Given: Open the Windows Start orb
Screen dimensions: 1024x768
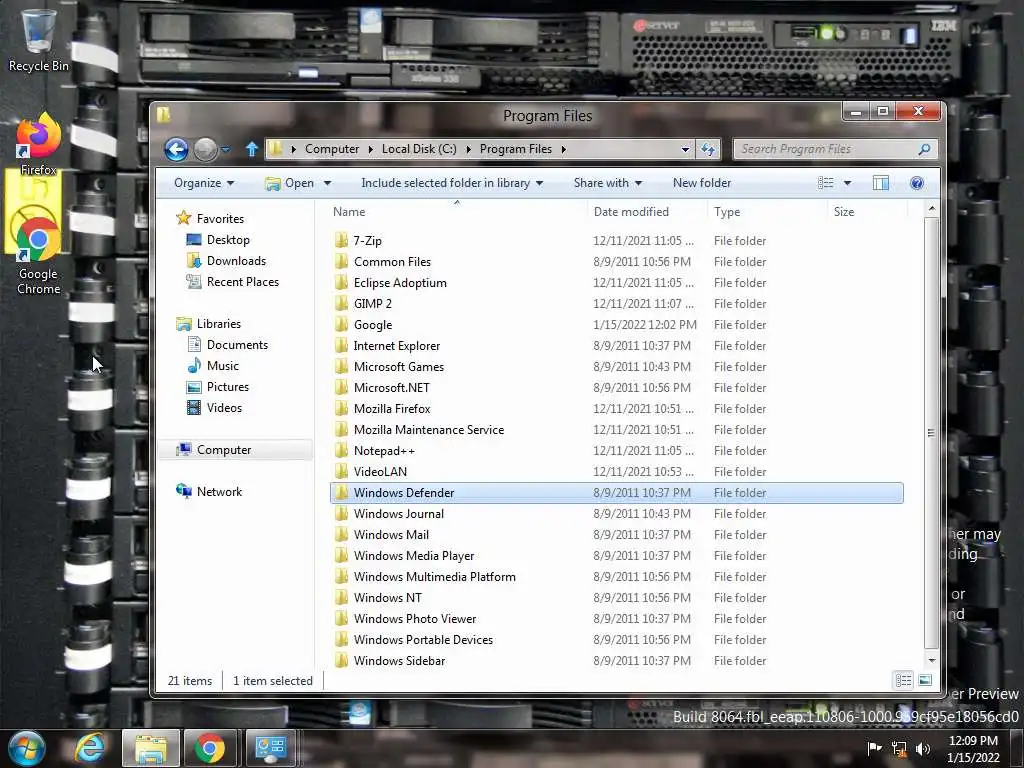Looking at the screenshot, I should (27, 748).
